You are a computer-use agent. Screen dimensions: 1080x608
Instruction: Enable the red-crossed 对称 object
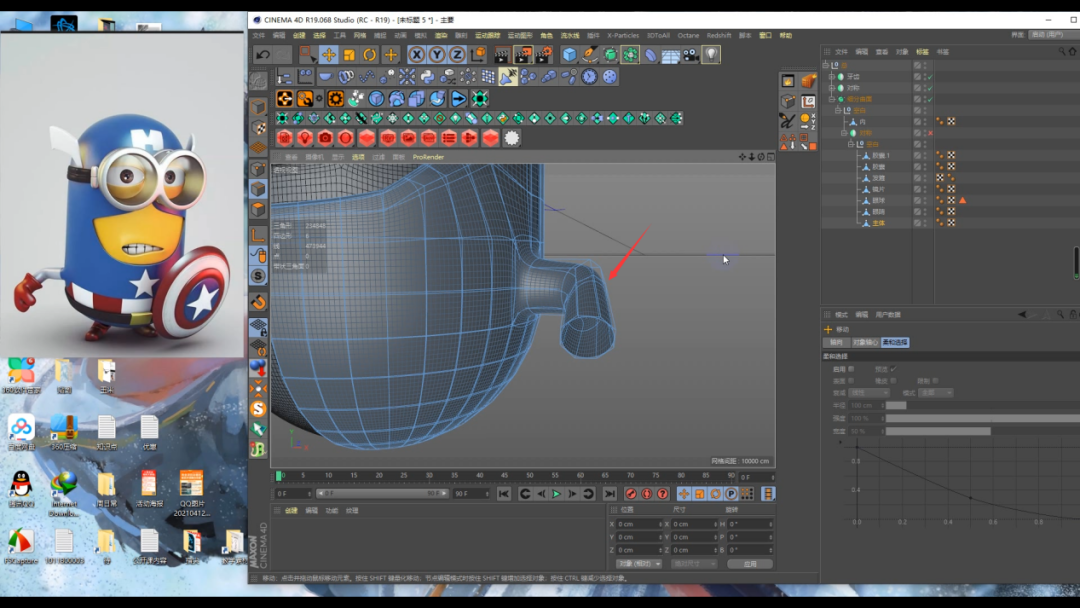coord(930,133)
